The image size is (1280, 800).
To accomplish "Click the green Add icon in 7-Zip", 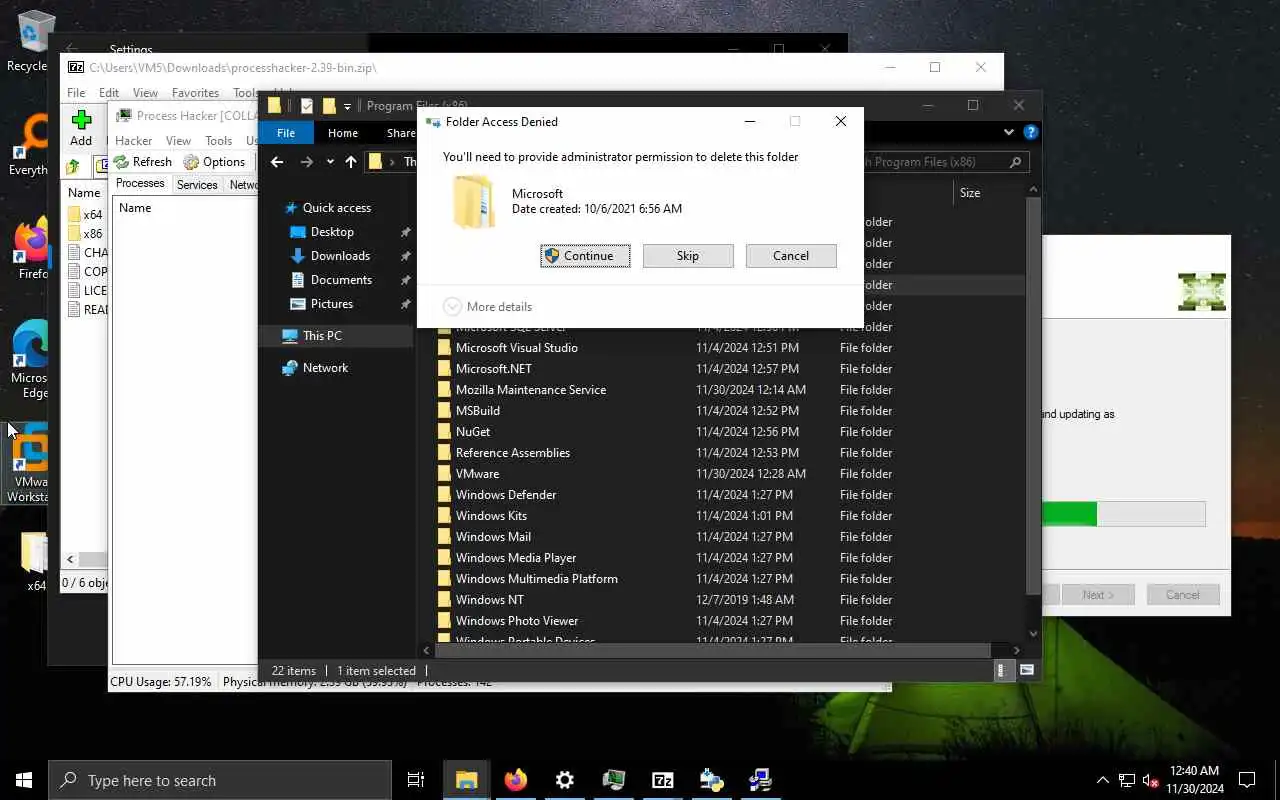I will (81, 121).
